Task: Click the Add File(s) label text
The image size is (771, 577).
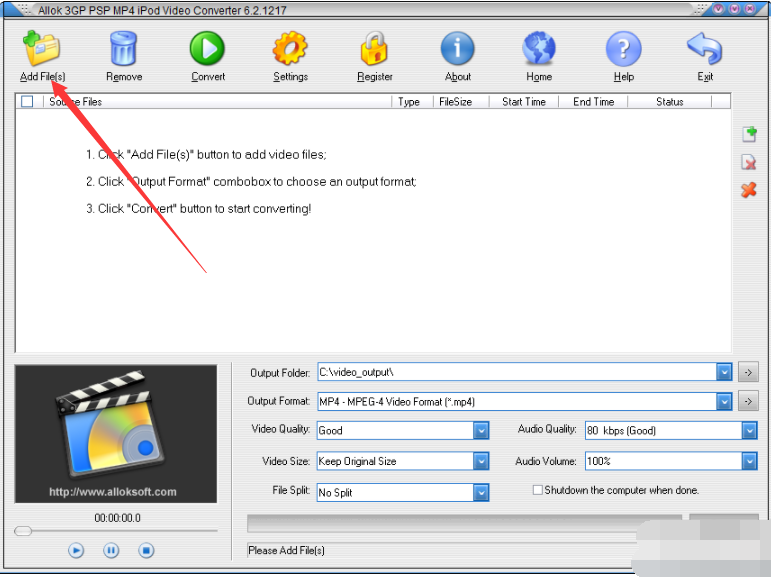Action: click(x=42, y=77)
